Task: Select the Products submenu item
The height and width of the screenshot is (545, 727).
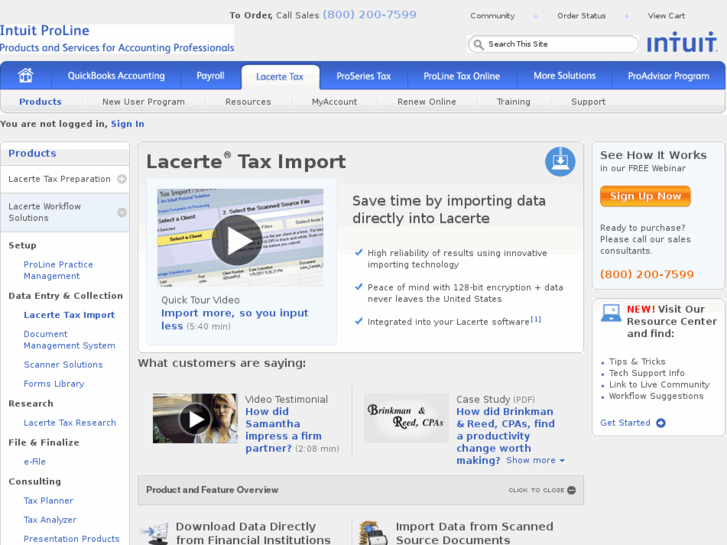Action: click(40, 102)
